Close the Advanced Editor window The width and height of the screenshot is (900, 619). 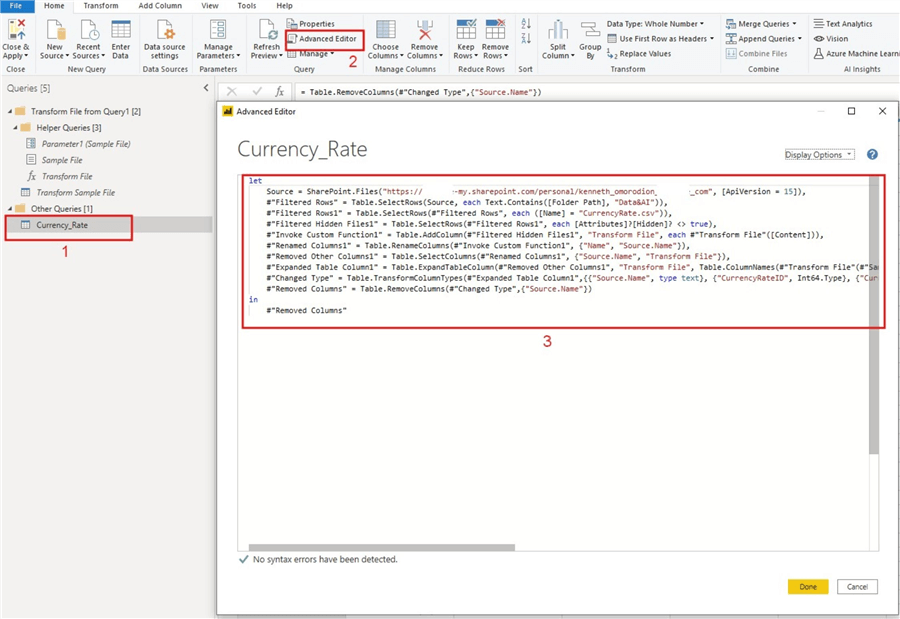tap(882, 111)
